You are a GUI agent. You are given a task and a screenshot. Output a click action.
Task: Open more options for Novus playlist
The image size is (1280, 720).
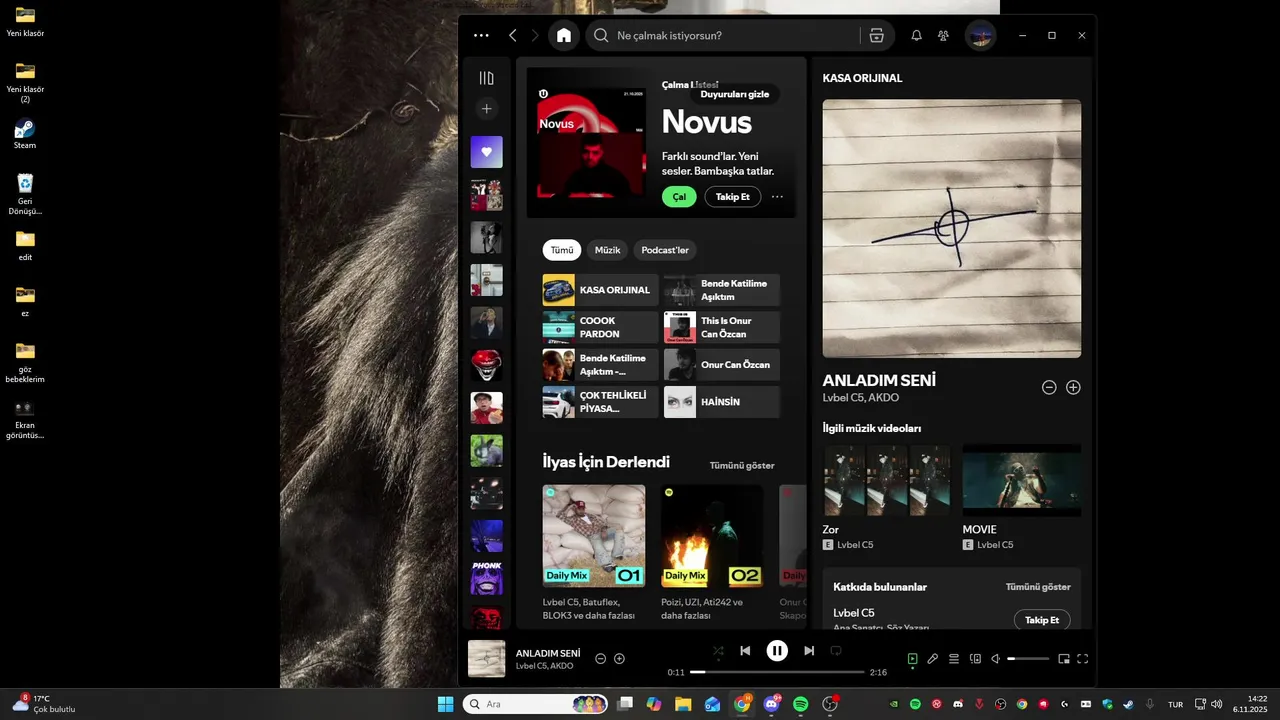point(777,197)
